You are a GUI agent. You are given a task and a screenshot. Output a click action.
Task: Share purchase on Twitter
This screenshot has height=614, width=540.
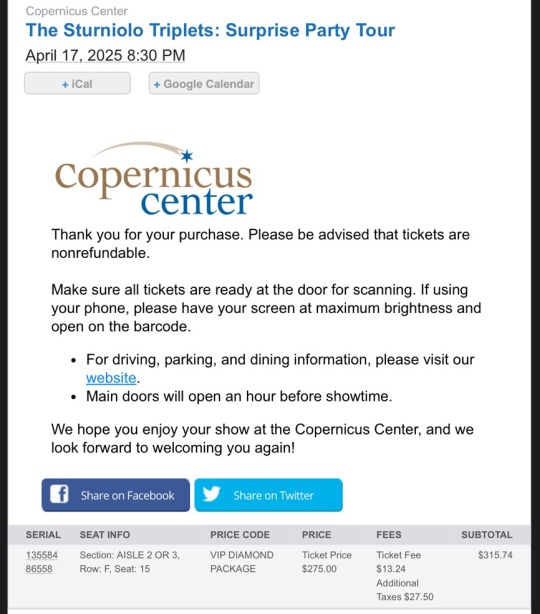(x=268, y=495)
